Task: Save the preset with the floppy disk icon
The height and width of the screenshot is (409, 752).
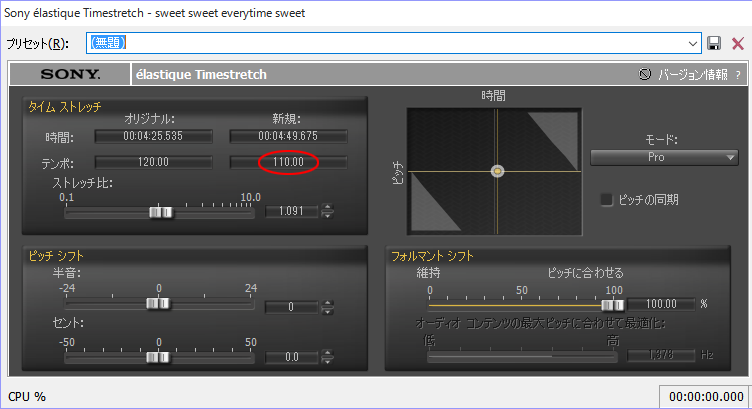Action: (714, 43)
